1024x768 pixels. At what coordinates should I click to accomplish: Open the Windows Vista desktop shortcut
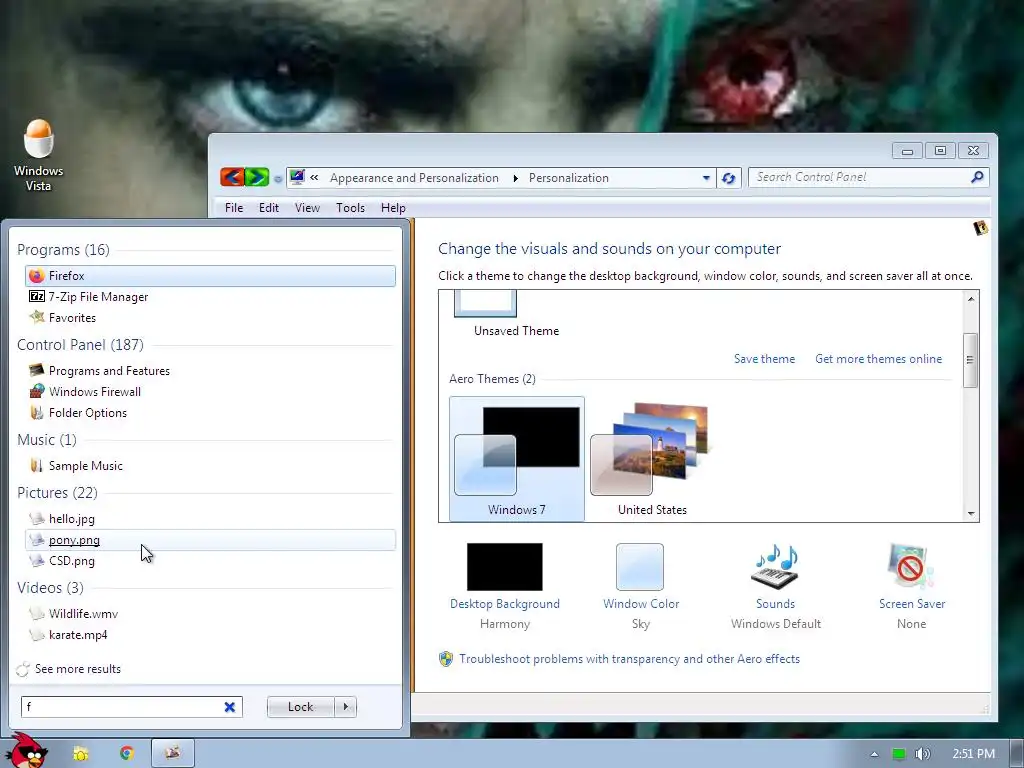[x=39, y=155]
